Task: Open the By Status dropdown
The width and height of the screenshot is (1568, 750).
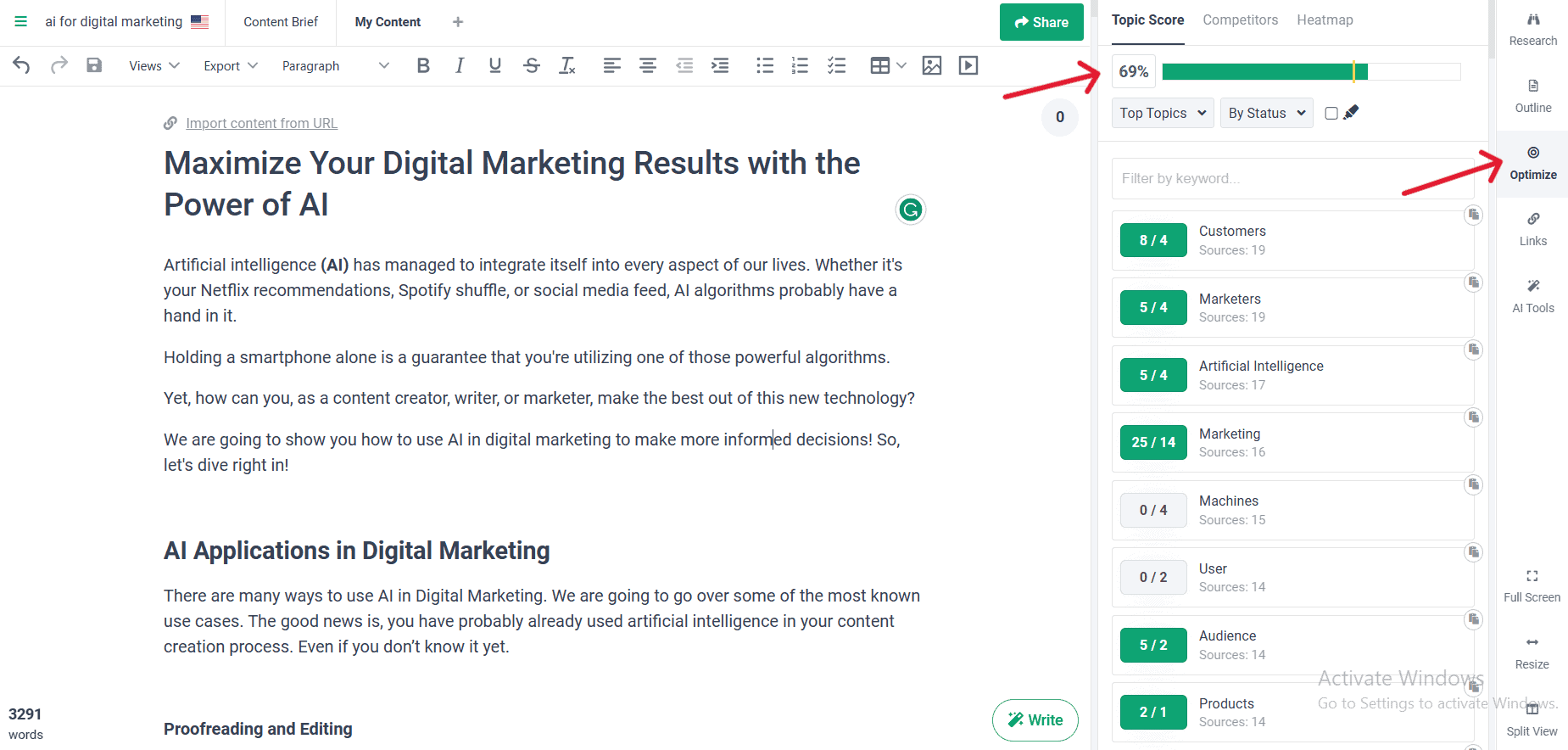Action: pos(1266,113)
